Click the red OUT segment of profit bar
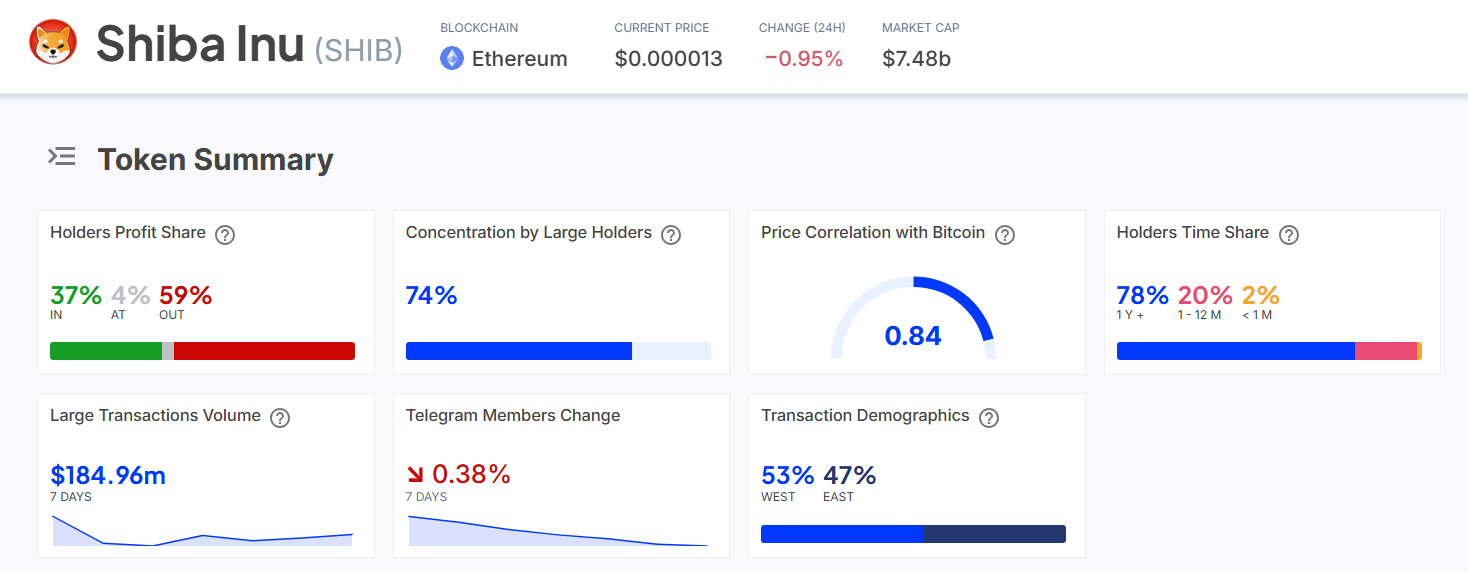 pyautogui.click(x=264, y=351)
